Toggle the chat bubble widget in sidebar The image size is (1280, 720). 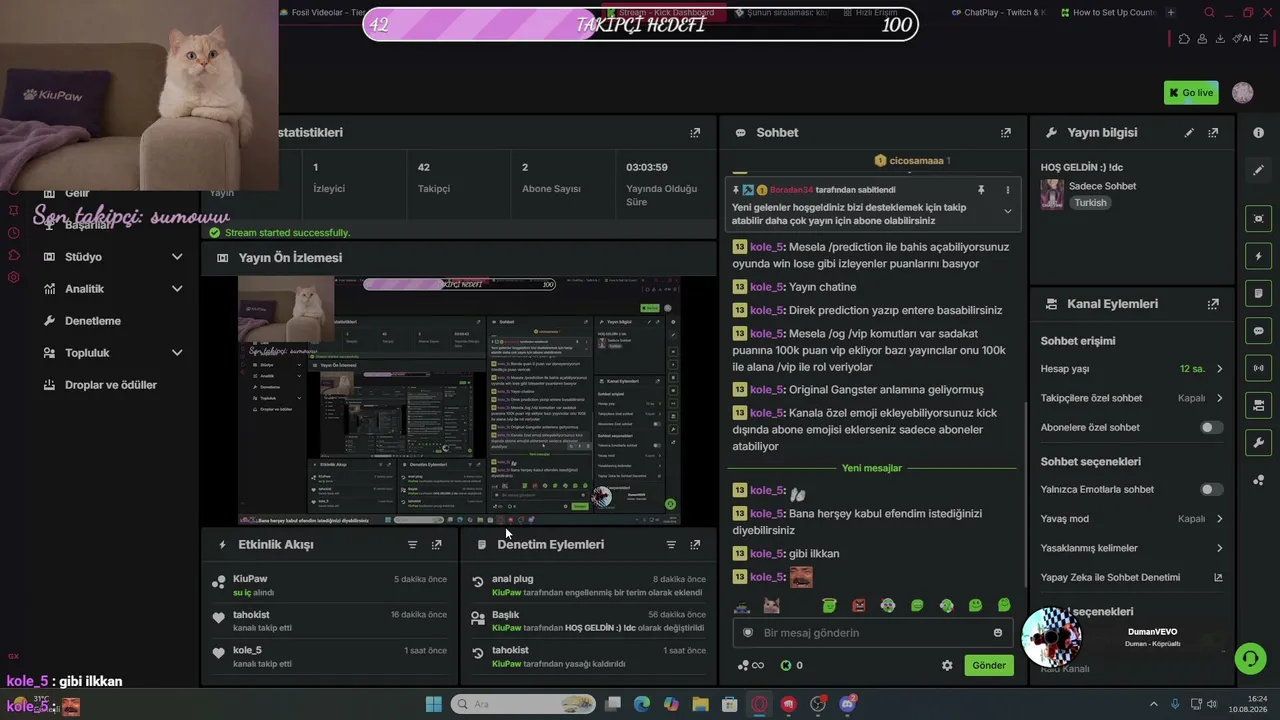coord(1258,331)
